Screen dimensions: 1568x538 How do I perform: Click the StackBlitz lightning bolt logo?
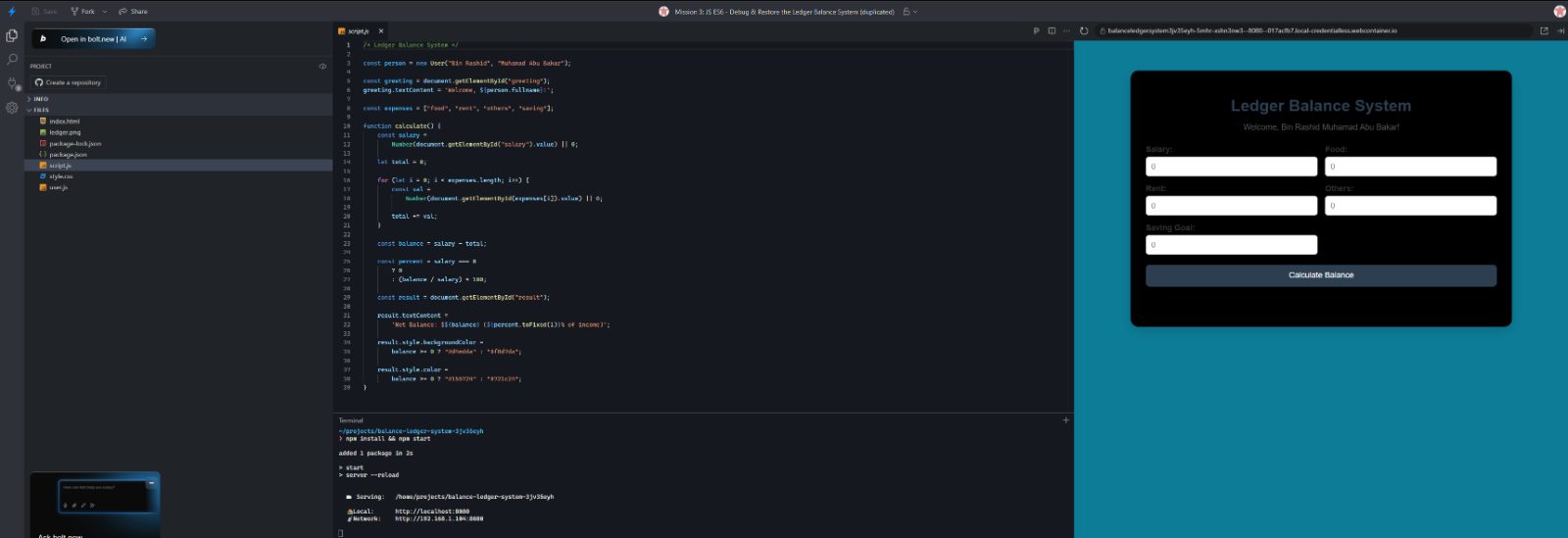(12, 12)
